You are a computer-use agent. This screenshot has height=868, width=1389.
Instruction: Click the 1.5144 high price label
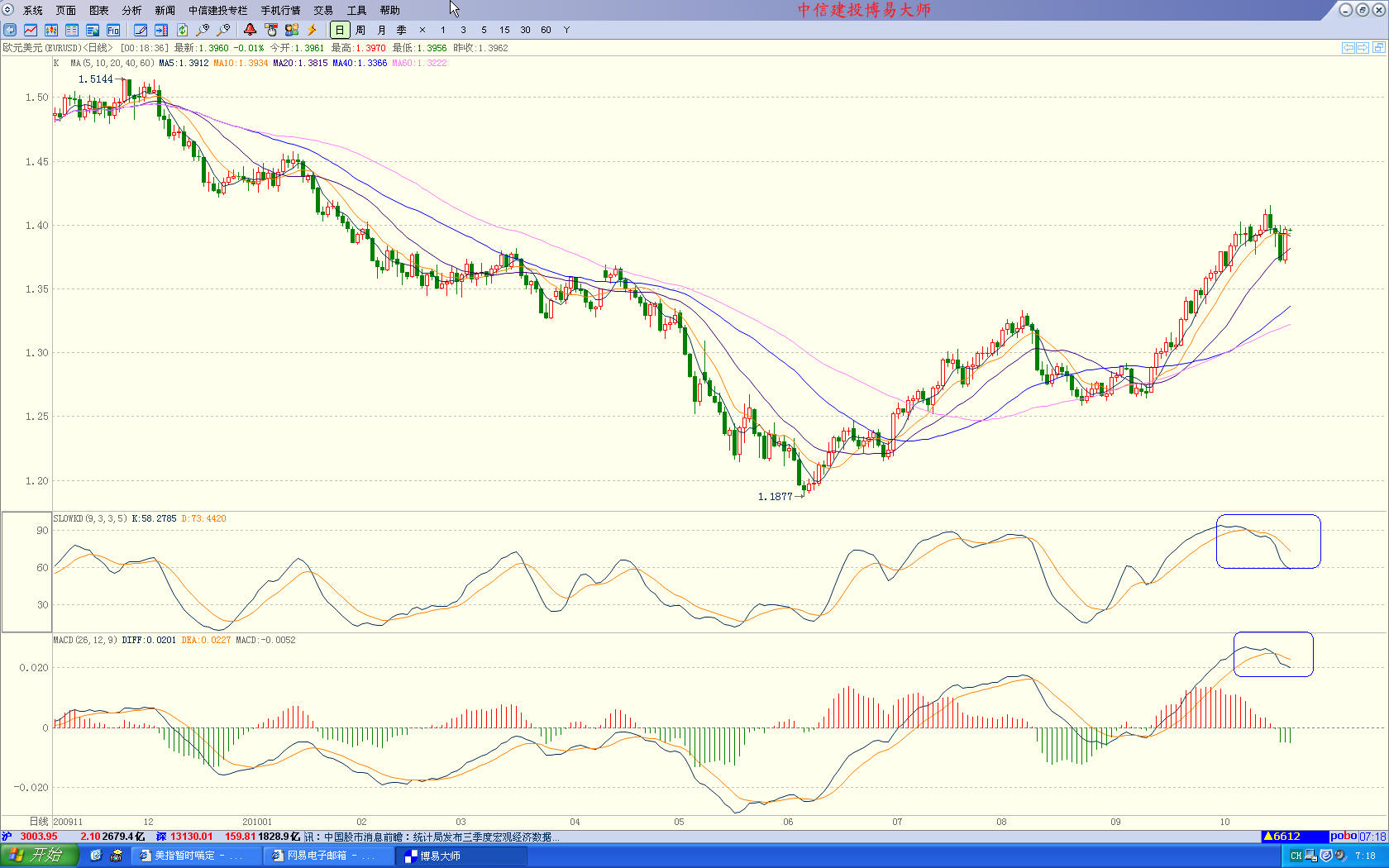tap(95, 79)
